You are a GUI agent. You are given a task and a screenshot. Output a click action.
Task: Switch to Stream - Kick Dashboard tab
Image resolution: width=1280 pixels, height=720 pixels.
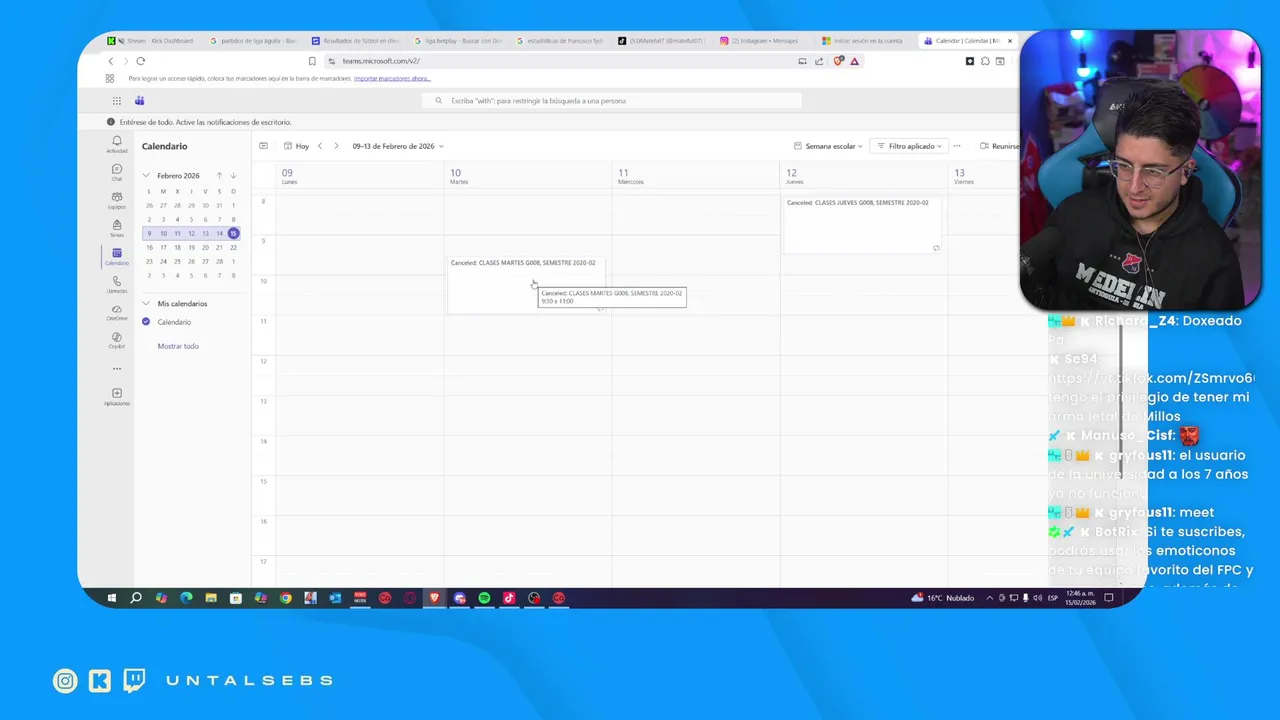153,41
